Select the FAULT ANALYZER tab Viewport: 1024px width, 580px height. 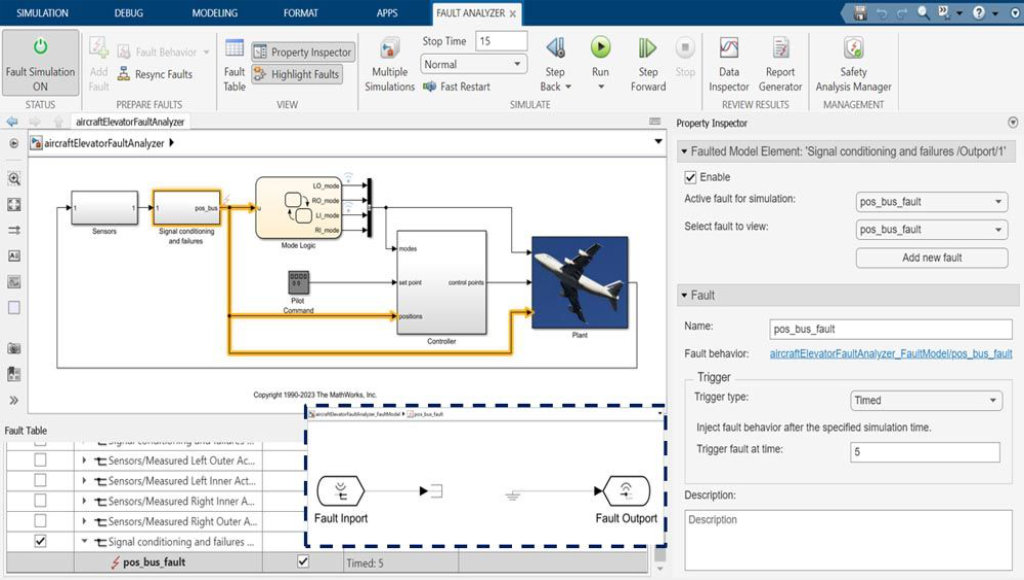click(470, 12)
